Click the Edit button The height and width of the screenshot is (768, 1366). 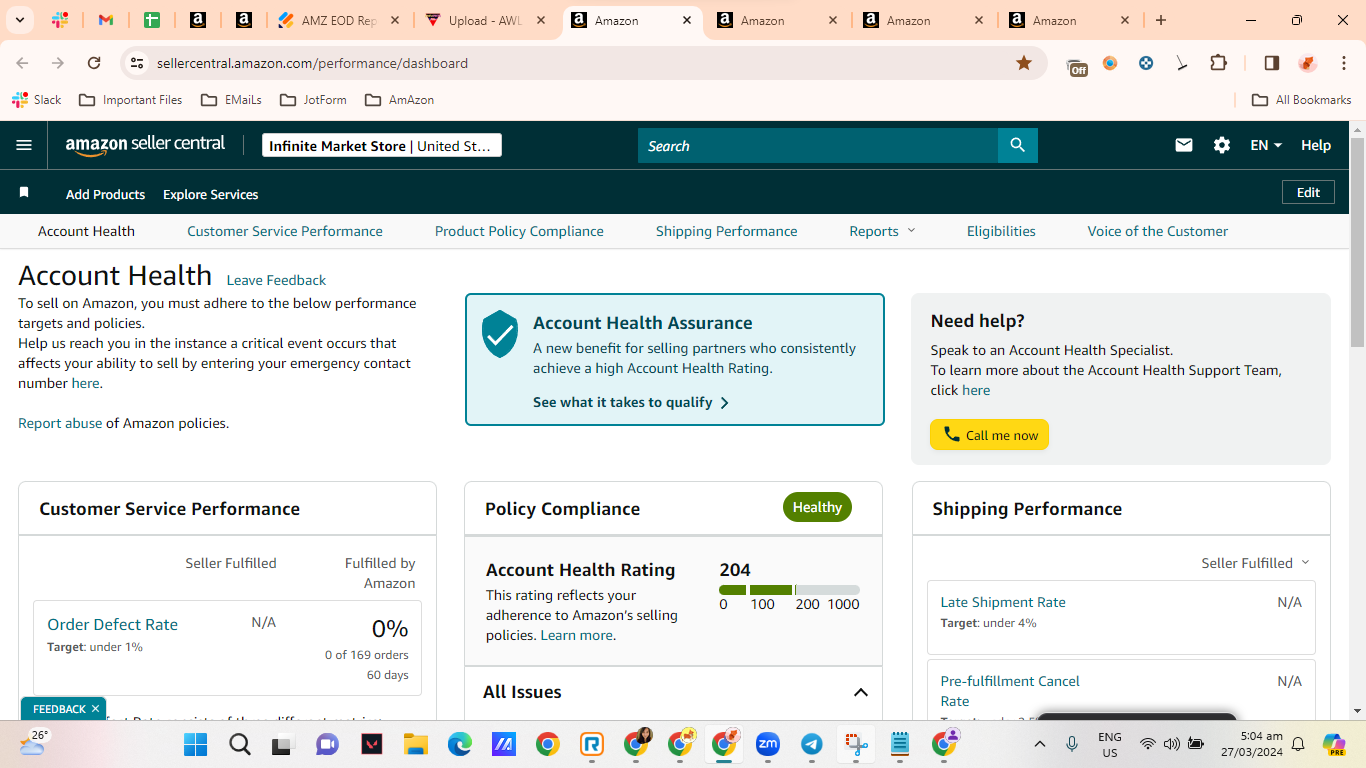1308,192
